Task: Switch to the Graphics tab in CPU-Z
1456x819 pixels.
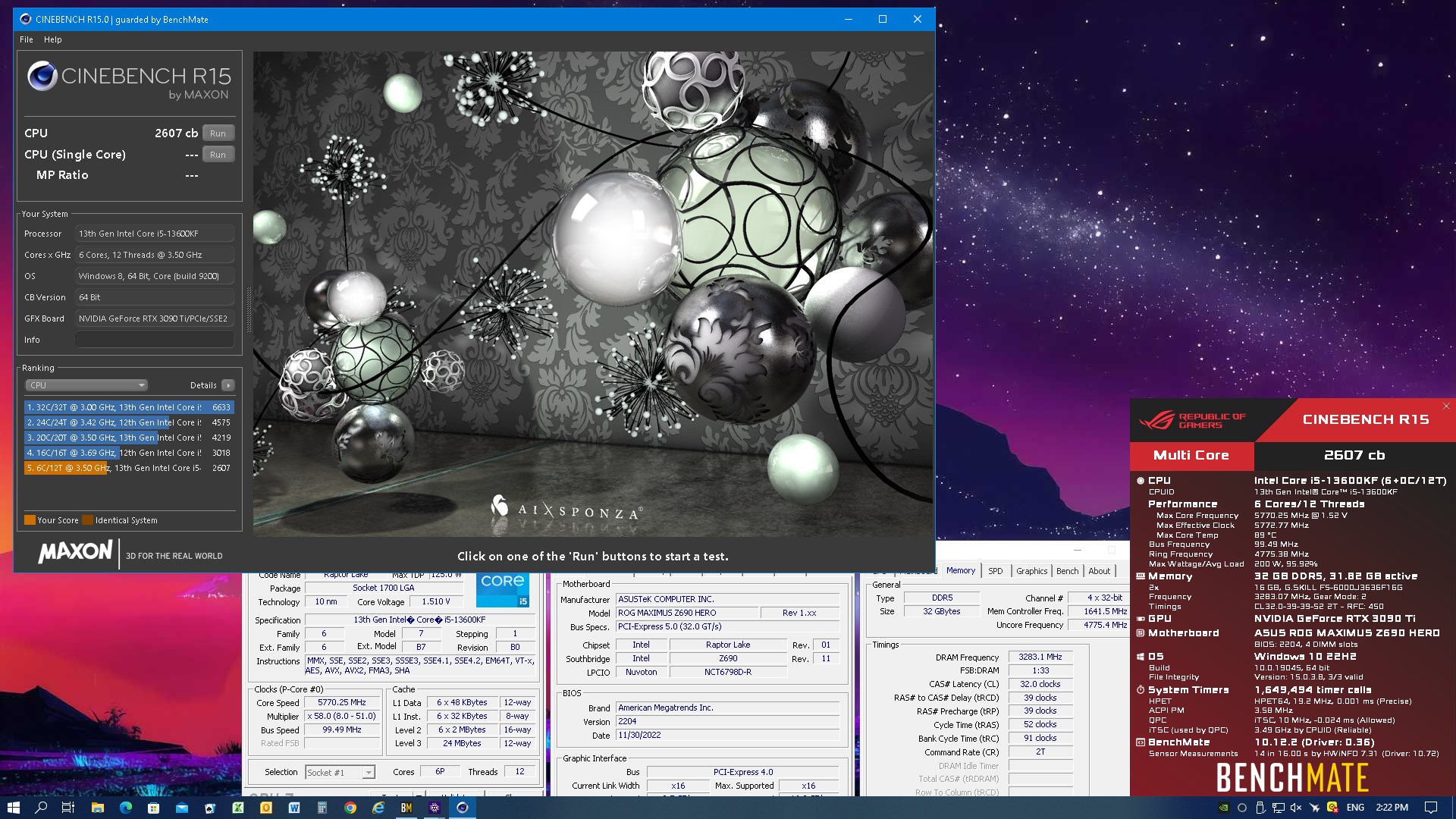Action: [x=1031, y=571]
